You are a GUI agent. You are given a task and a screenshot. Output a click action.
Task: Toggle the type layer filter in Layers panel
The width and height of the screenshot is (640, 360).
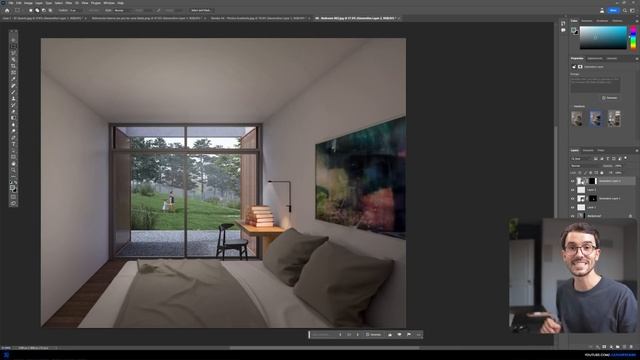608,158
